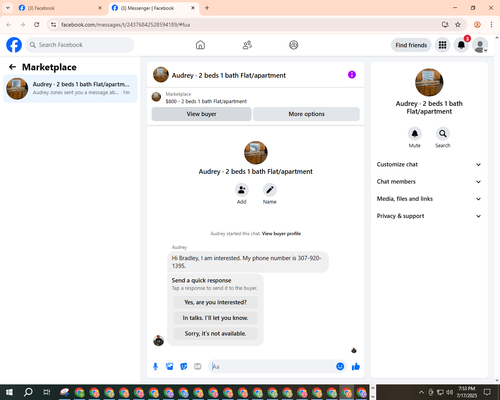This screenshot has height=400, width=500.
Task: Click the Name edit pencil icon
Action: click(270, 190)
